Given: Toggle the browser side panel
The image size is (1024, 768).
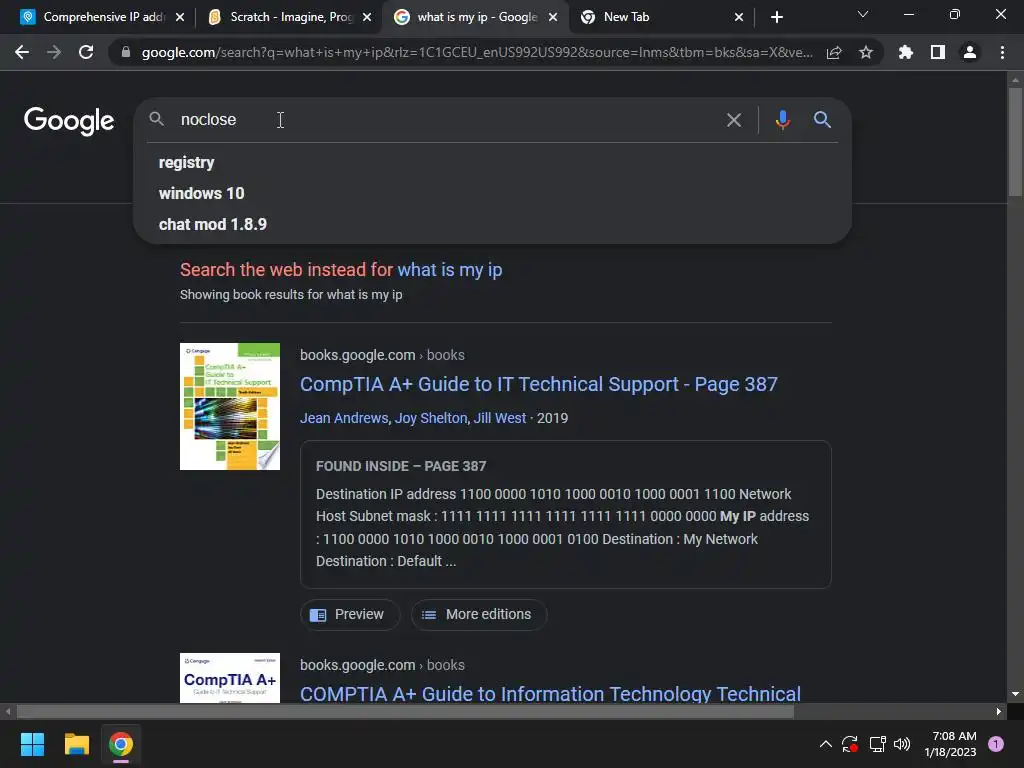Looking at the screenshot, I should 938,52.
